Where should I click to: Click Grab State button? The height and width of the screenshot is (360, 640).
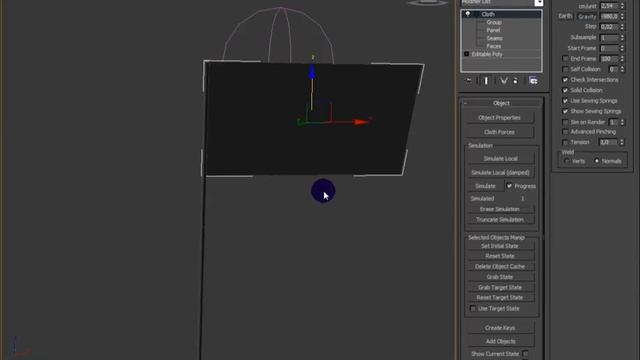(x=500, y=277)
